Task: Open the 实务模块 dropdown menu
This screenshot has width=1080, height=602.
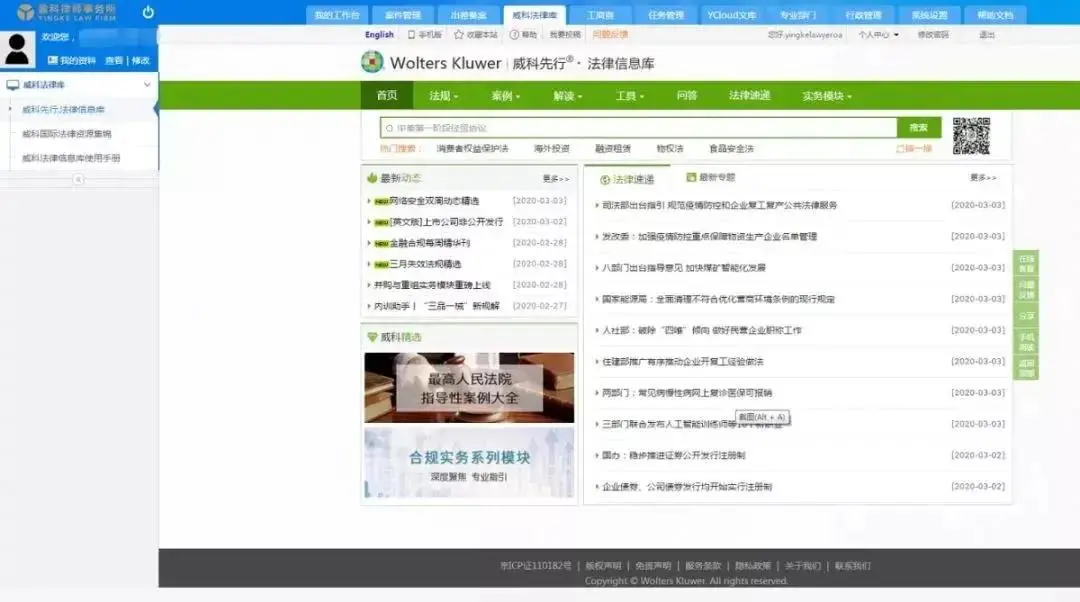Action: click(827, 96)
